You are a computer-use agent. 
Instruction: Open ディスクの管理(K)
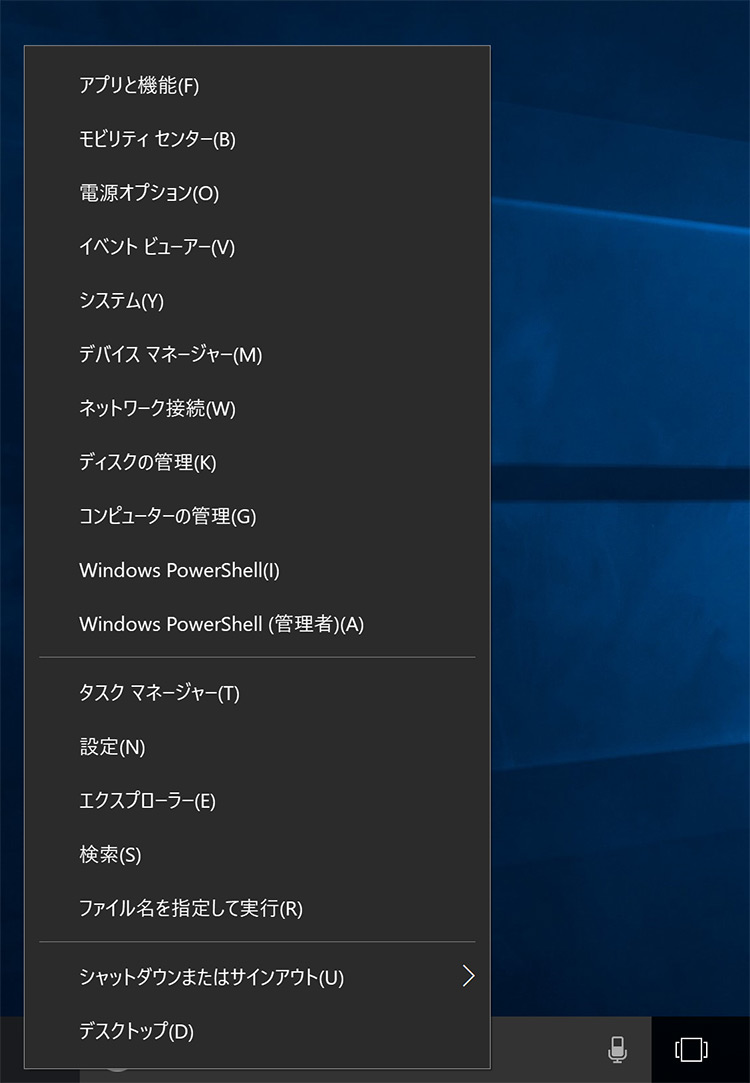147,463
